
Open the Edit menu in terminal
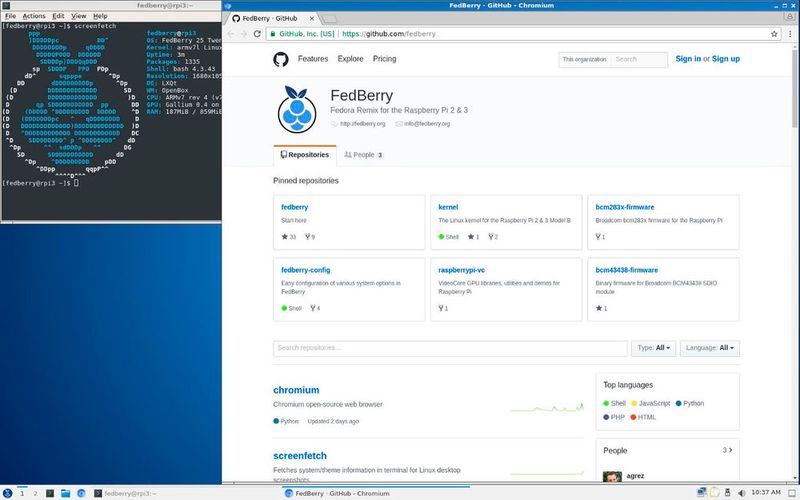click(x=58, y=16)
